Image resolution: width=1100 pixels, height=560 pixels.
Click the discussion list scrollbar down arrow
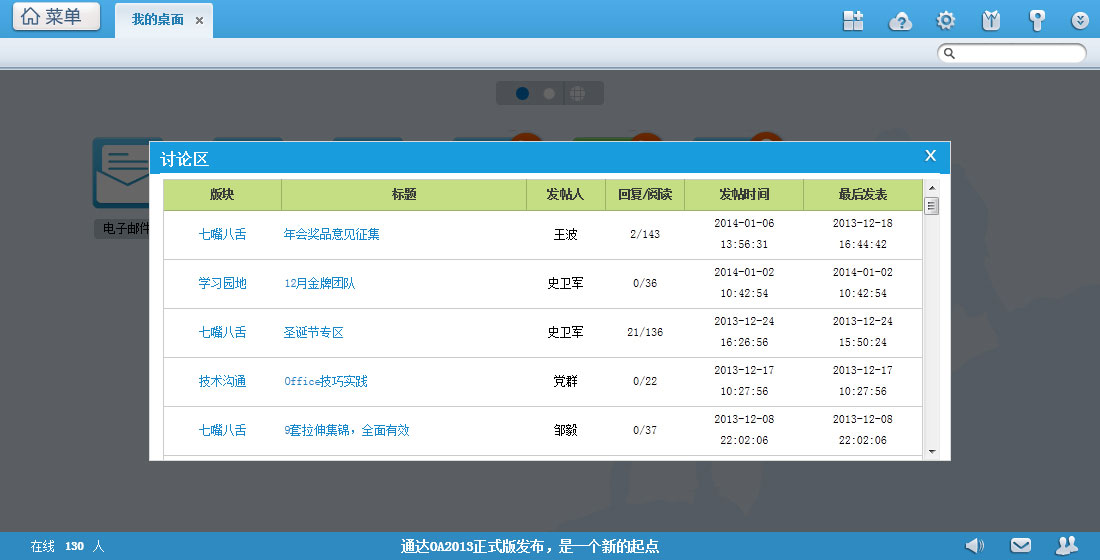(932, 452)
